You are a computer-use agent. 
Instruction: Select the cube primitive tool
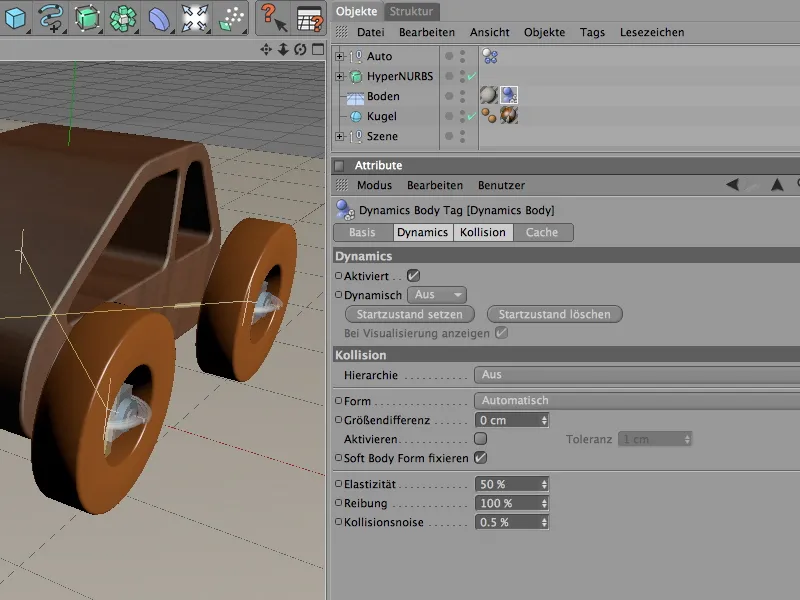(16, 17)
